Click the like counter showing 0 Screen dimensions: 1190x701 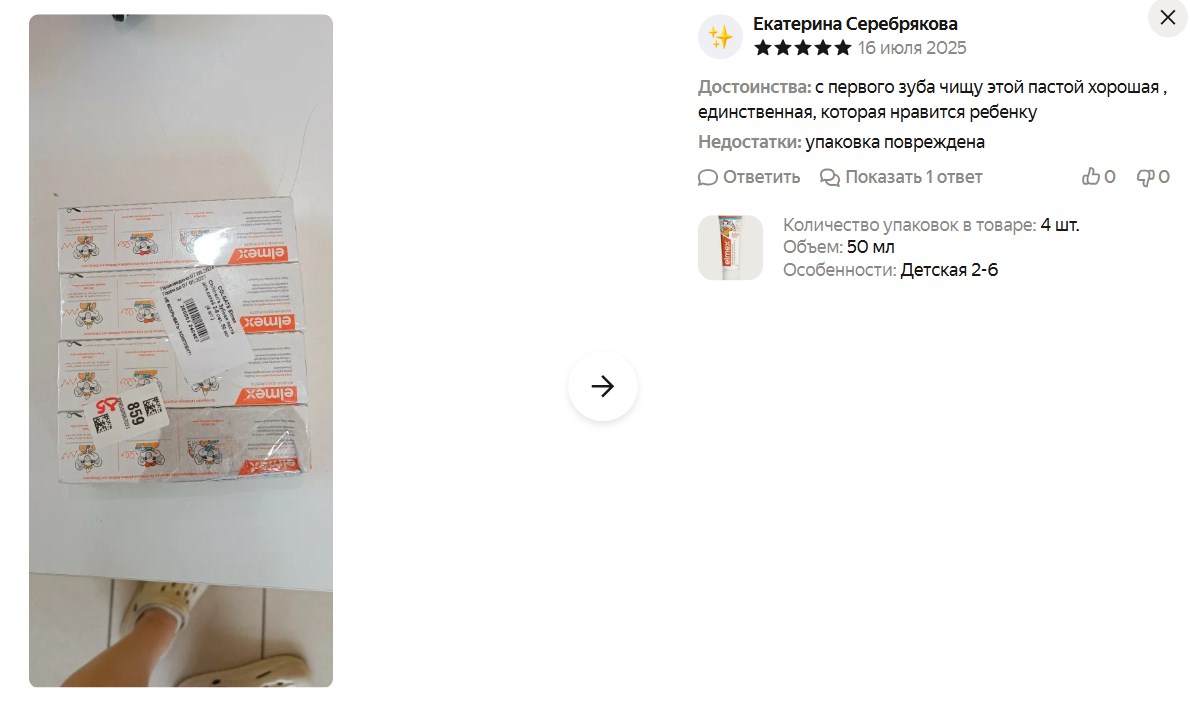1110,177
